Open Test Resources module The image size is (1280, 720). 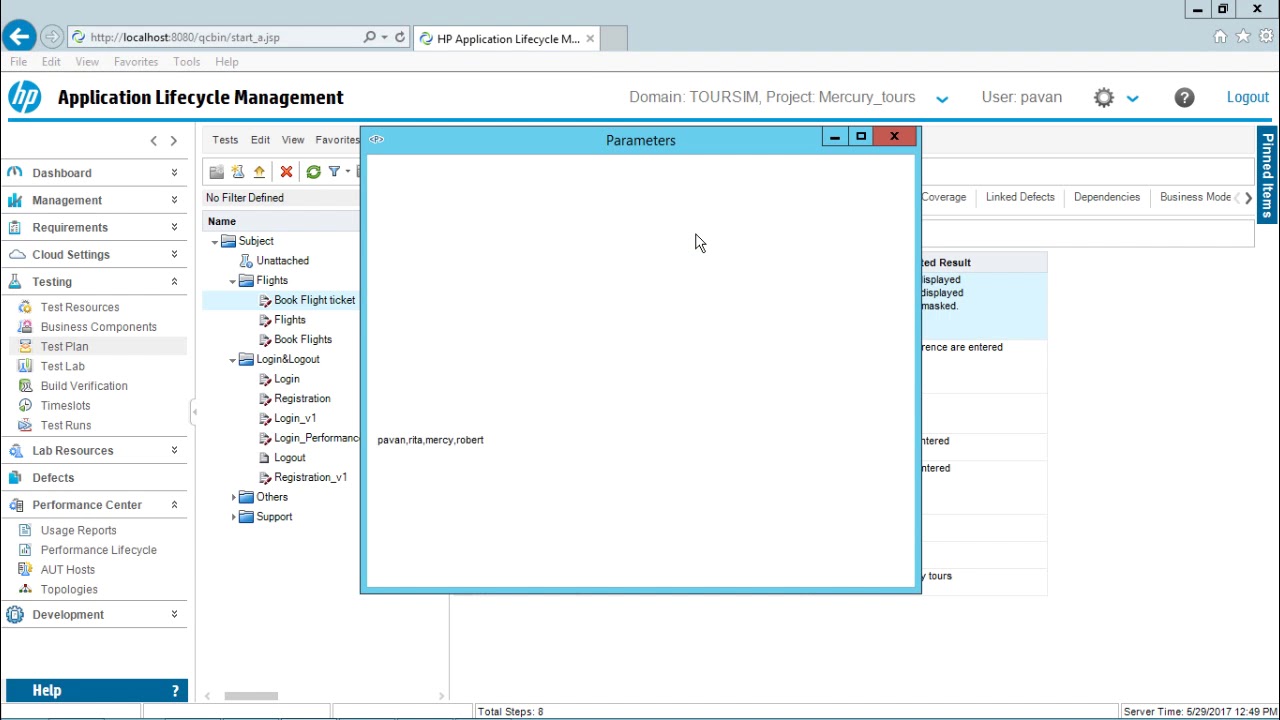79,307
